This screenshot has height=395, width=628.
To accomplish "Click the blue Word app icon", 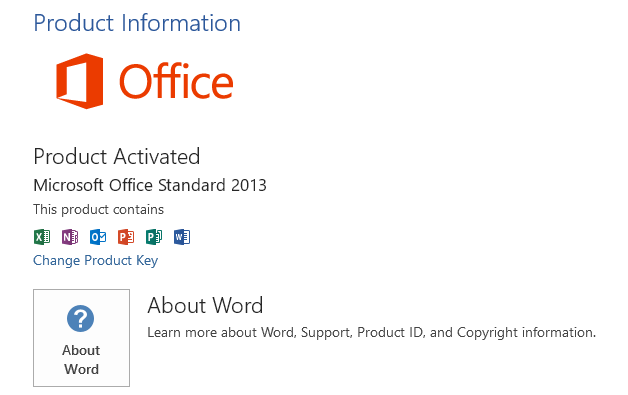I will coord(182,237).
